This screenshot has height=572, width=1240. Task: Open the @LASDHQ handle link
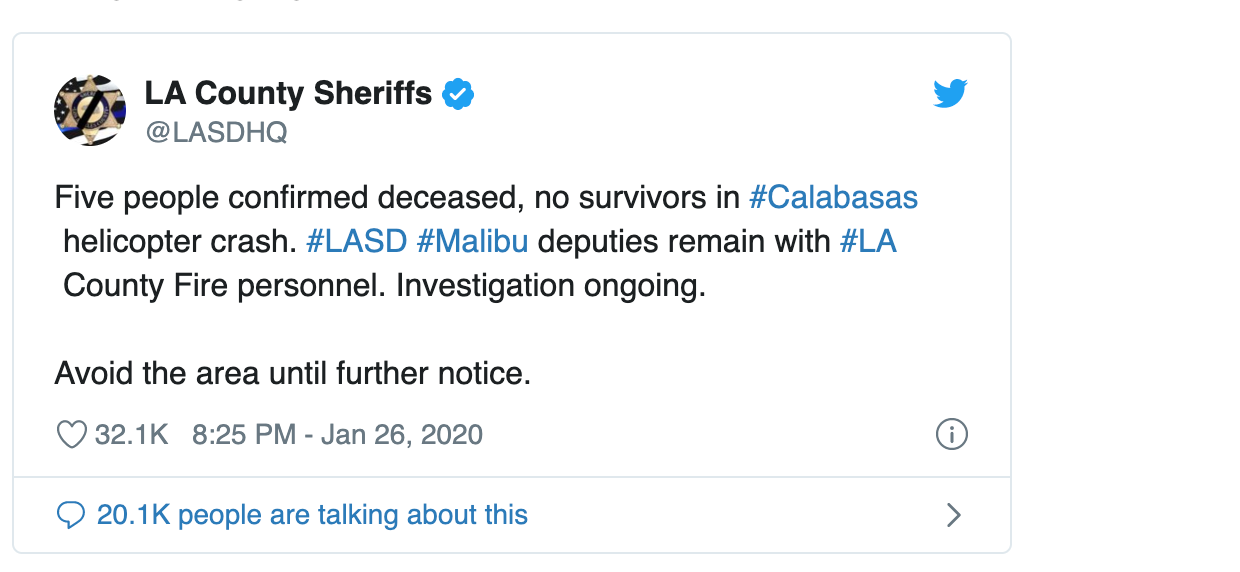(217, 133)
